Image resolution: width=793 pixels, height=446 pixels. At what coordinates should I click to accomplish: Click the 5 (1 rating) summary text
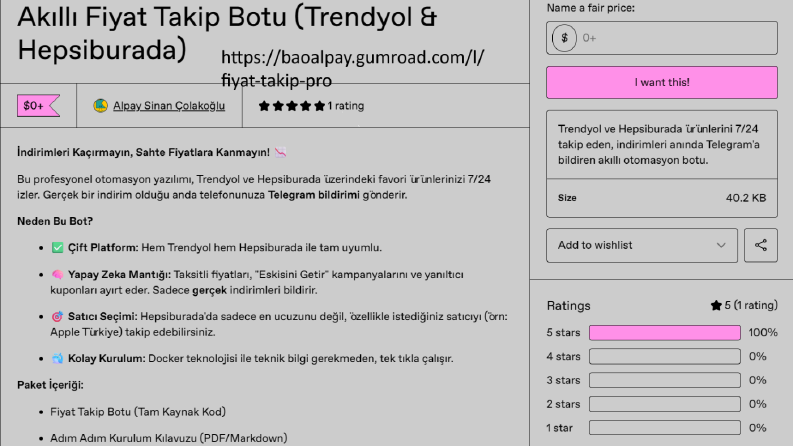click(x=751, y=305)
